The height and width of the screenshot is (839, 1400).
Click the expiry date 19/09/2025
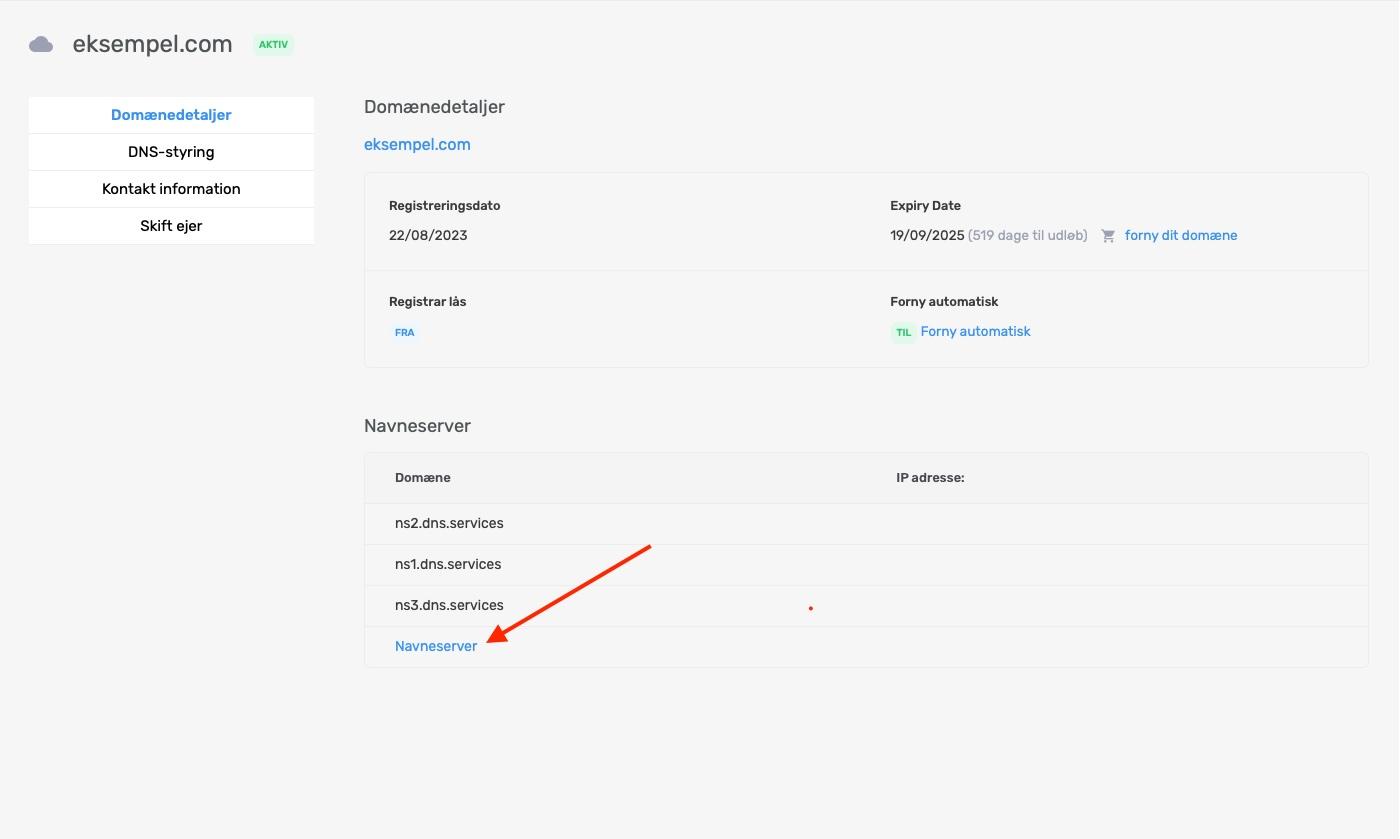click(x=927, y=235)
